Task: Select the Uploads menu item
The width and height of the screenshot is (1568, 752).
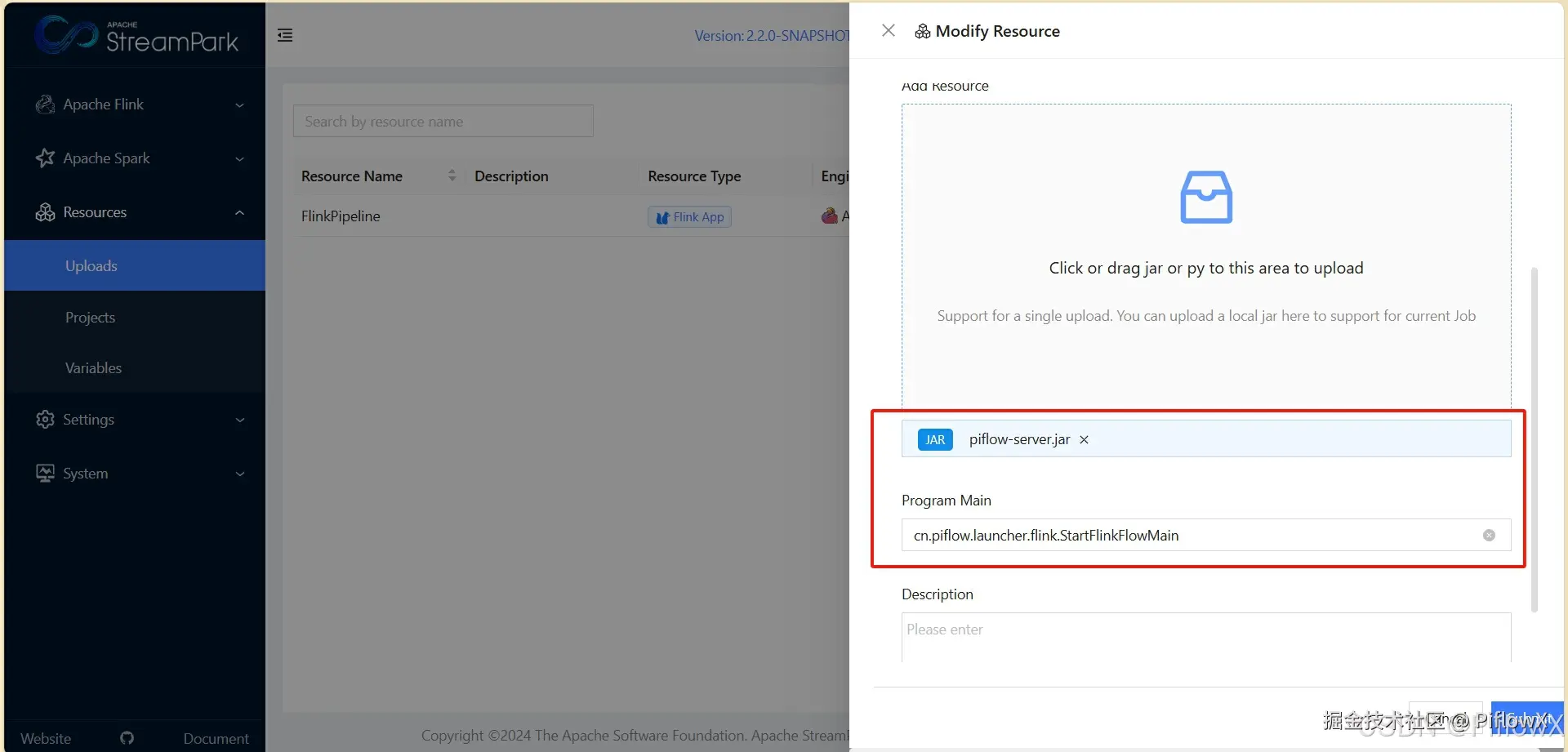Action: click(x=135, y=265)
